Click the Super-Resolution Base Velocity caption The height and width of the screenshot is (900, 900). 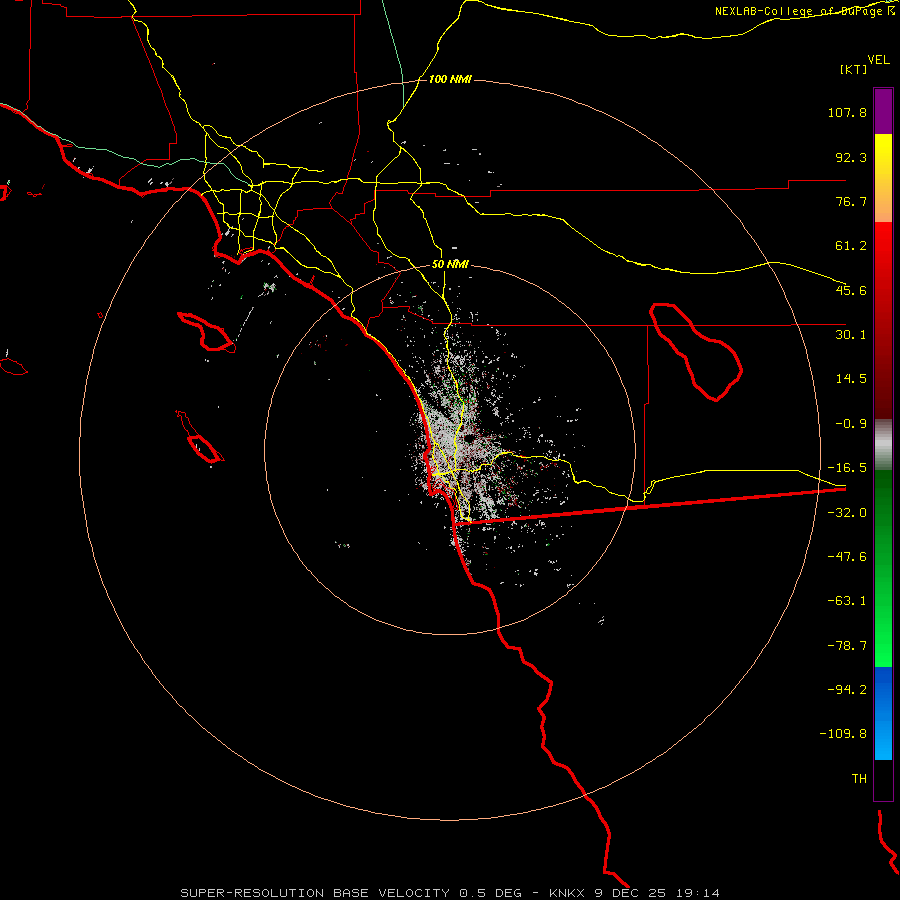click(x=450, y=893)
